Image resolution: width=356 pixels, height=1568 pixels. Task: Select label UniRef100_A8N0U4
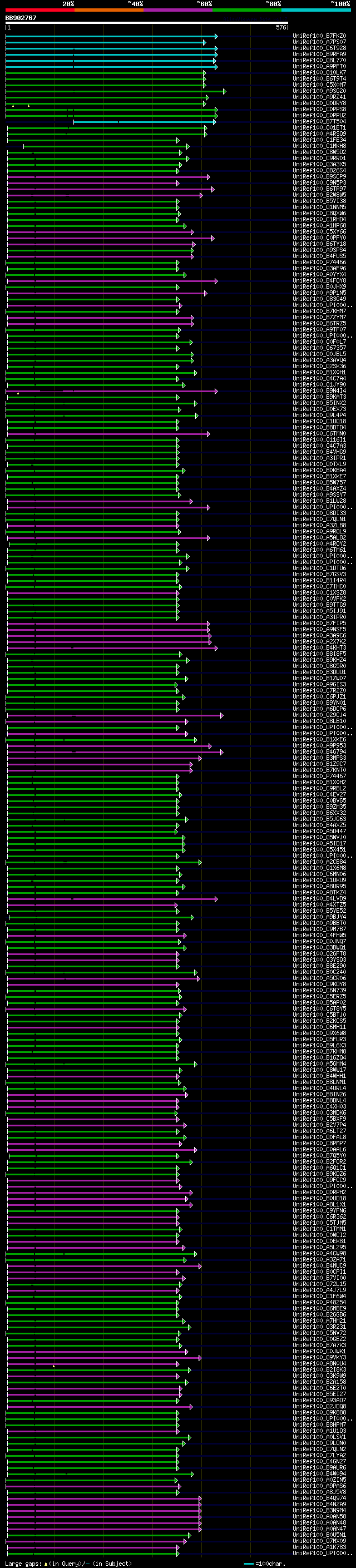(319, 1363)
